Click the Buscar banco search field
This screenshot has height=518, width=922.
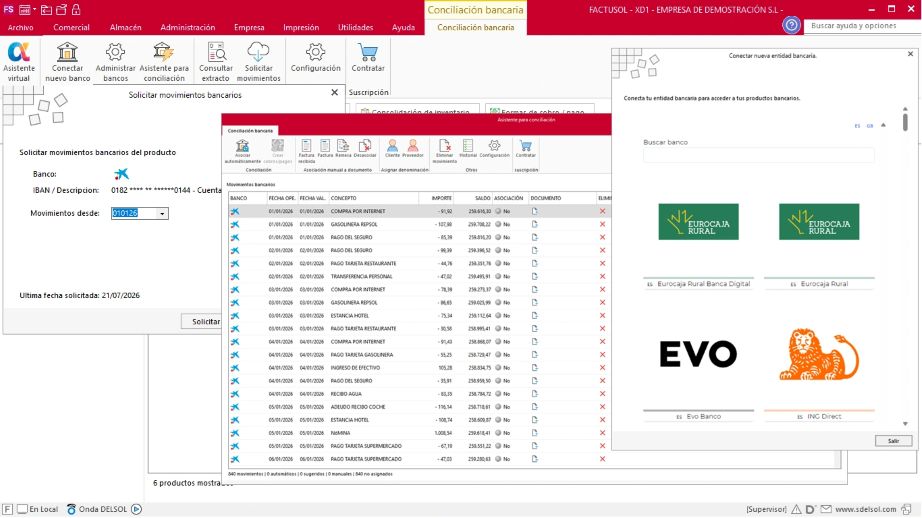click(x=759, y=155)
